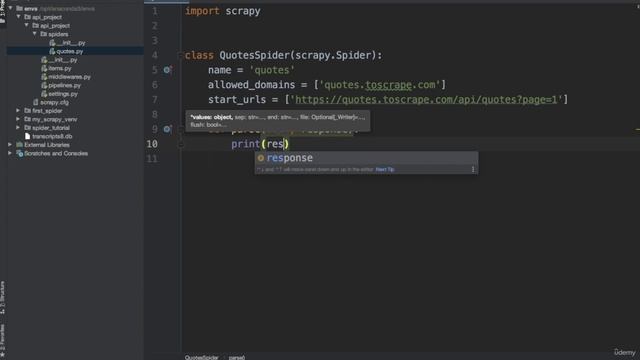This screenshot has height=360, width=640.
Task: Open the Favorites tool window tab
Action: coord(2,341)
